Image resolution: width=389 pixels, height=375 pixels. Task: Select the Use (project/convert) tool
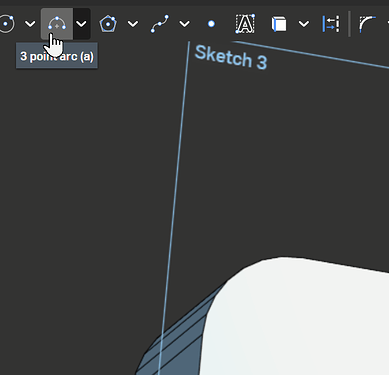tap(279, 24)
